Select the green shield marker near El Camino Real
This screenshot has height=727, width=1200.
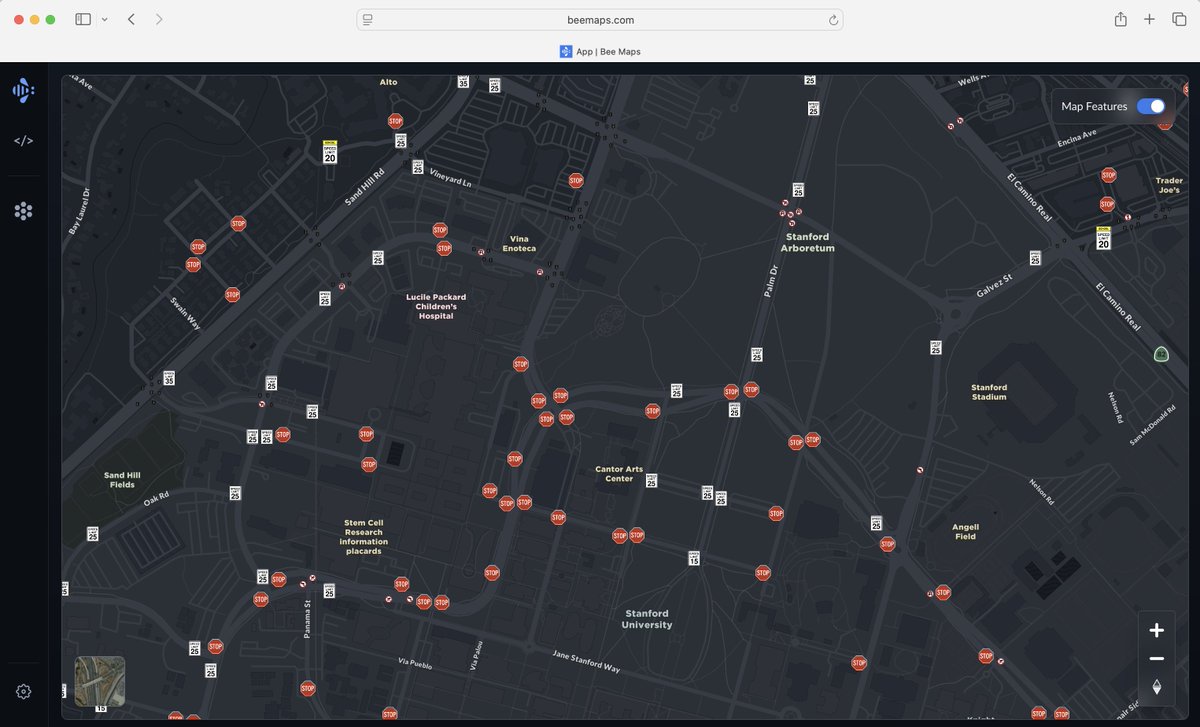point(1160,353)
